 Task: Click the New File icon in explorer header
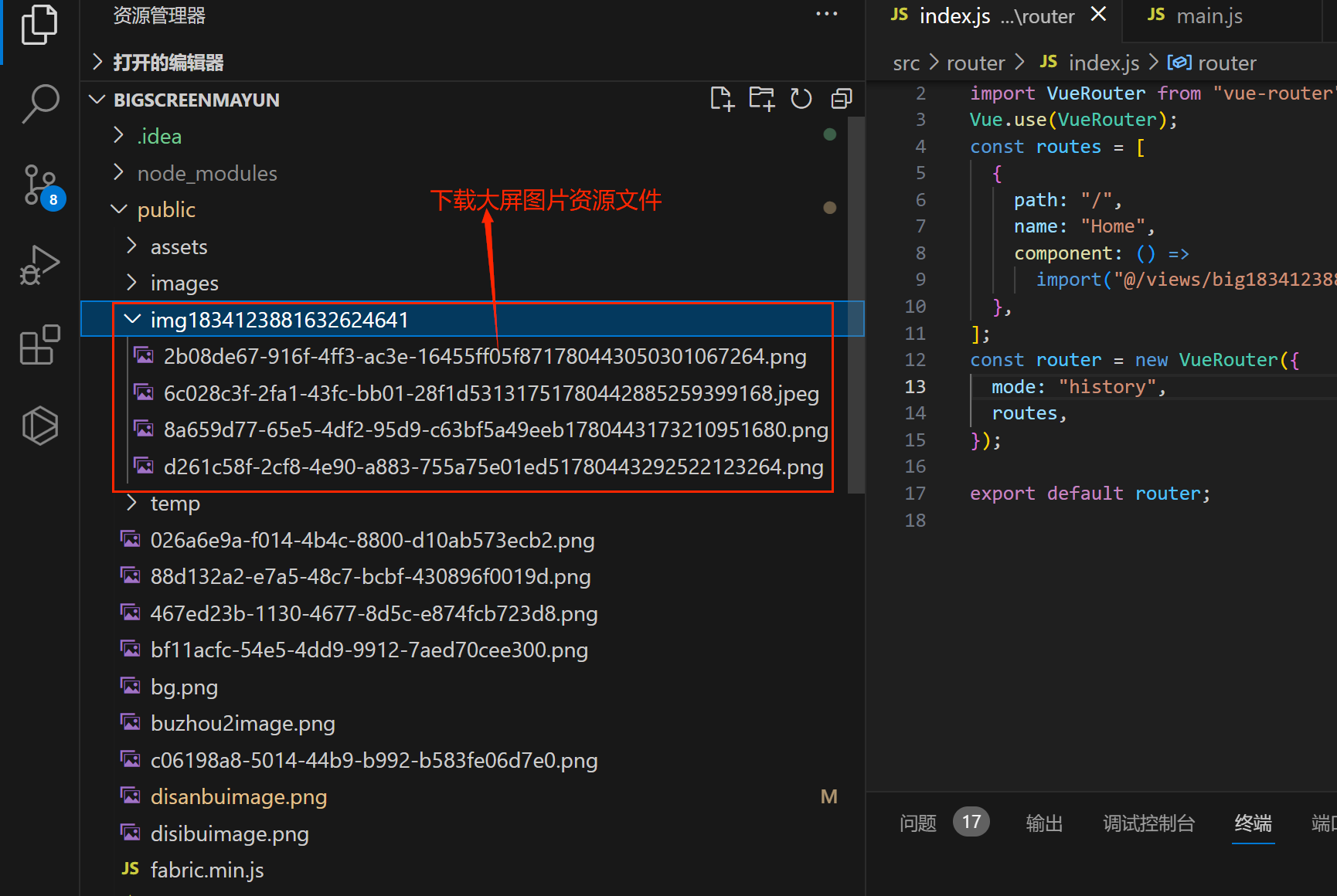pos(722,99)
